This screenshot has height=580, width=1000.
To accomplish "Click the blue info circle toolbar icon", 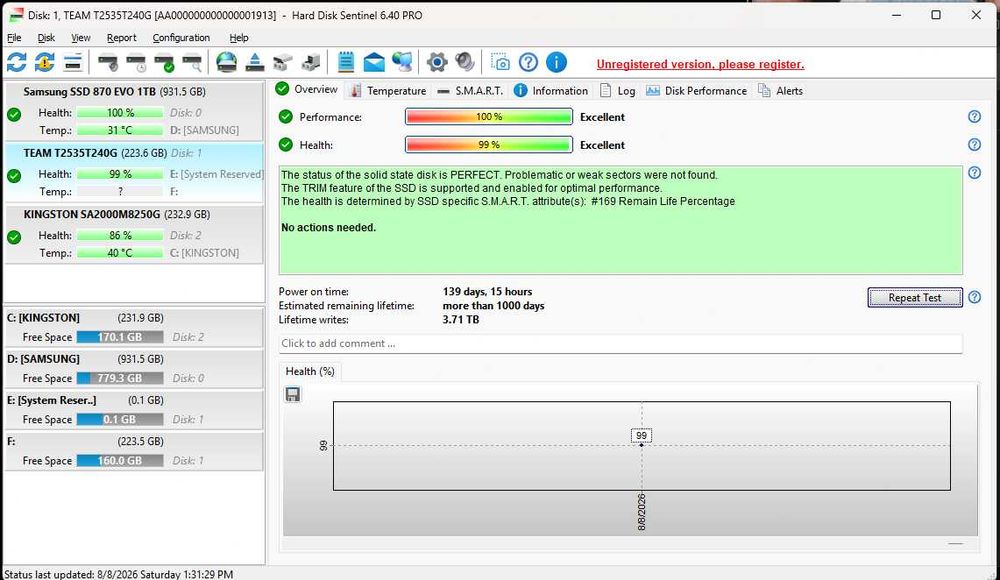I will [556, 62].
